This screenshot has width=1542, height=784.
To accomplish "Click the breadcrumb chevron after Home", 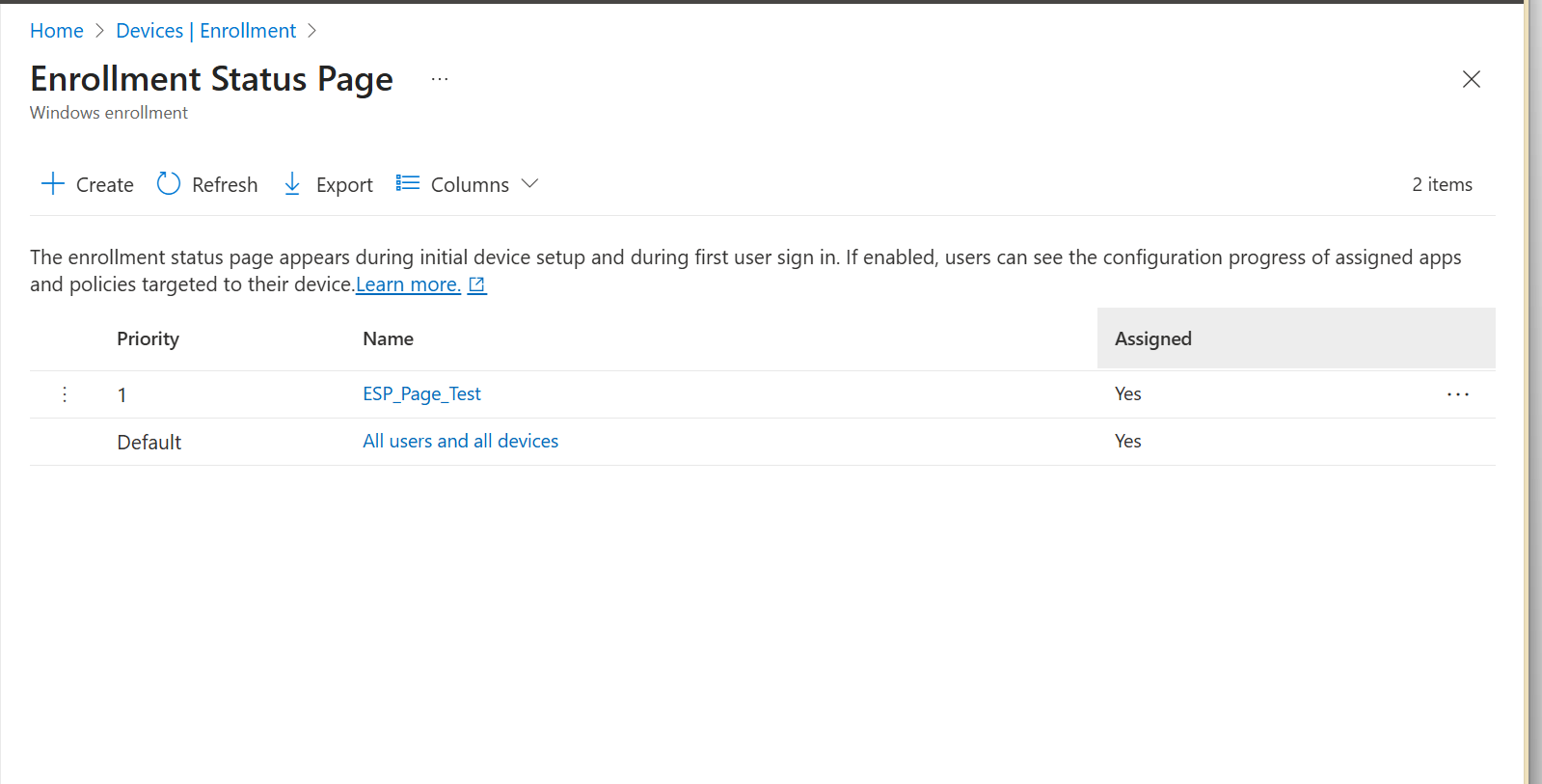I will tap(99, 31).
